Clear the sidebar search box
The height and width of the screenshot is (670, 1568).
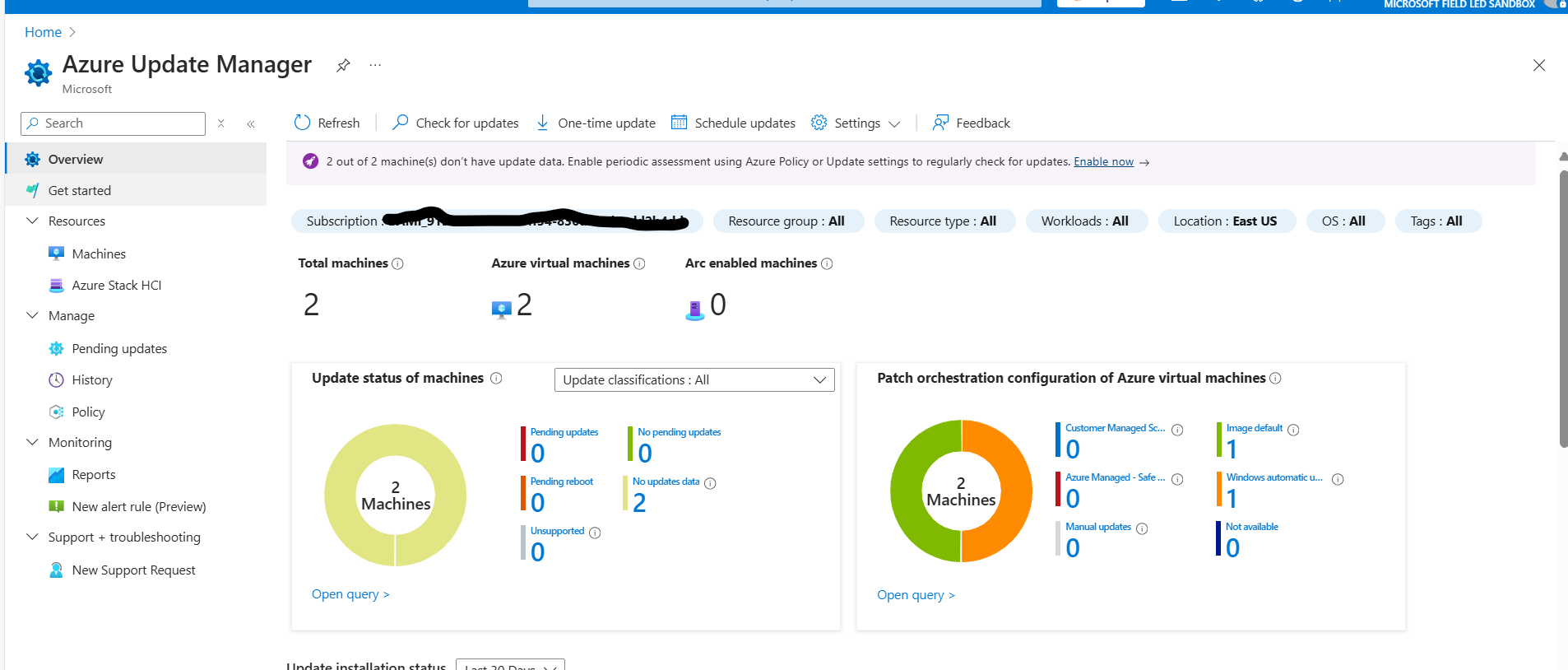point(221,123)
